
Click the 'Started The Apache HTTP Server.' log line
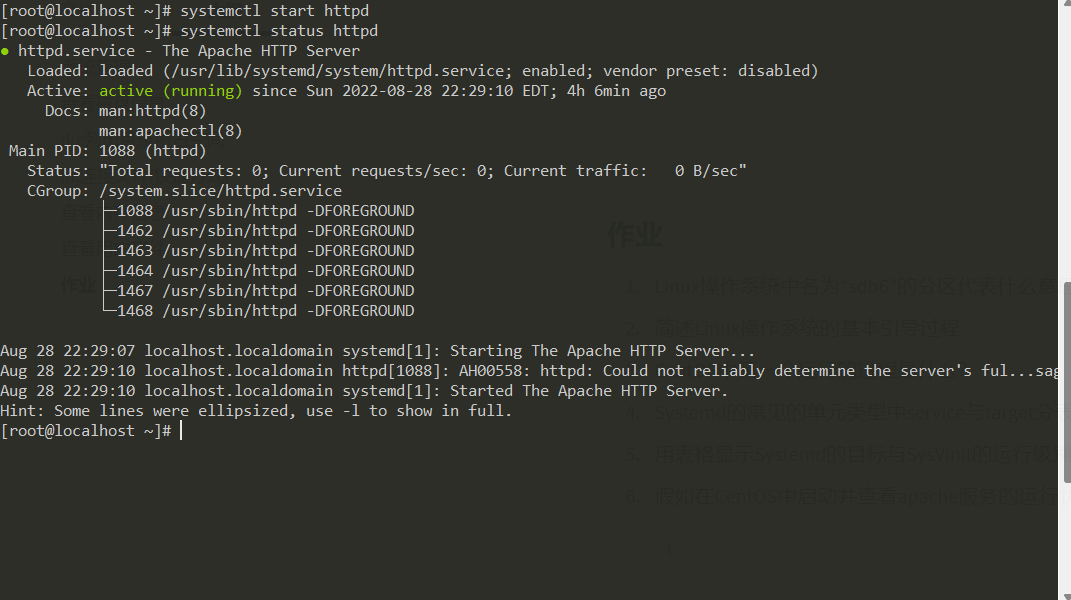coord(364,391)
